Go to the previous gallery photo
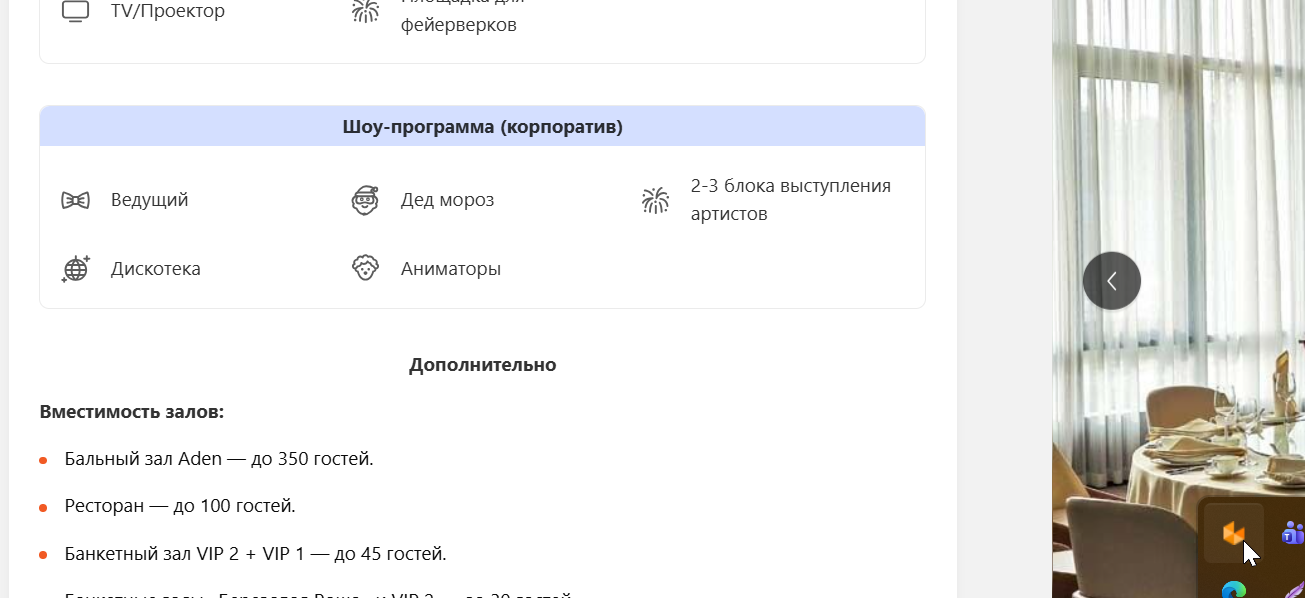This screenshot has height=598, width=1305. tap(1111, 281)
